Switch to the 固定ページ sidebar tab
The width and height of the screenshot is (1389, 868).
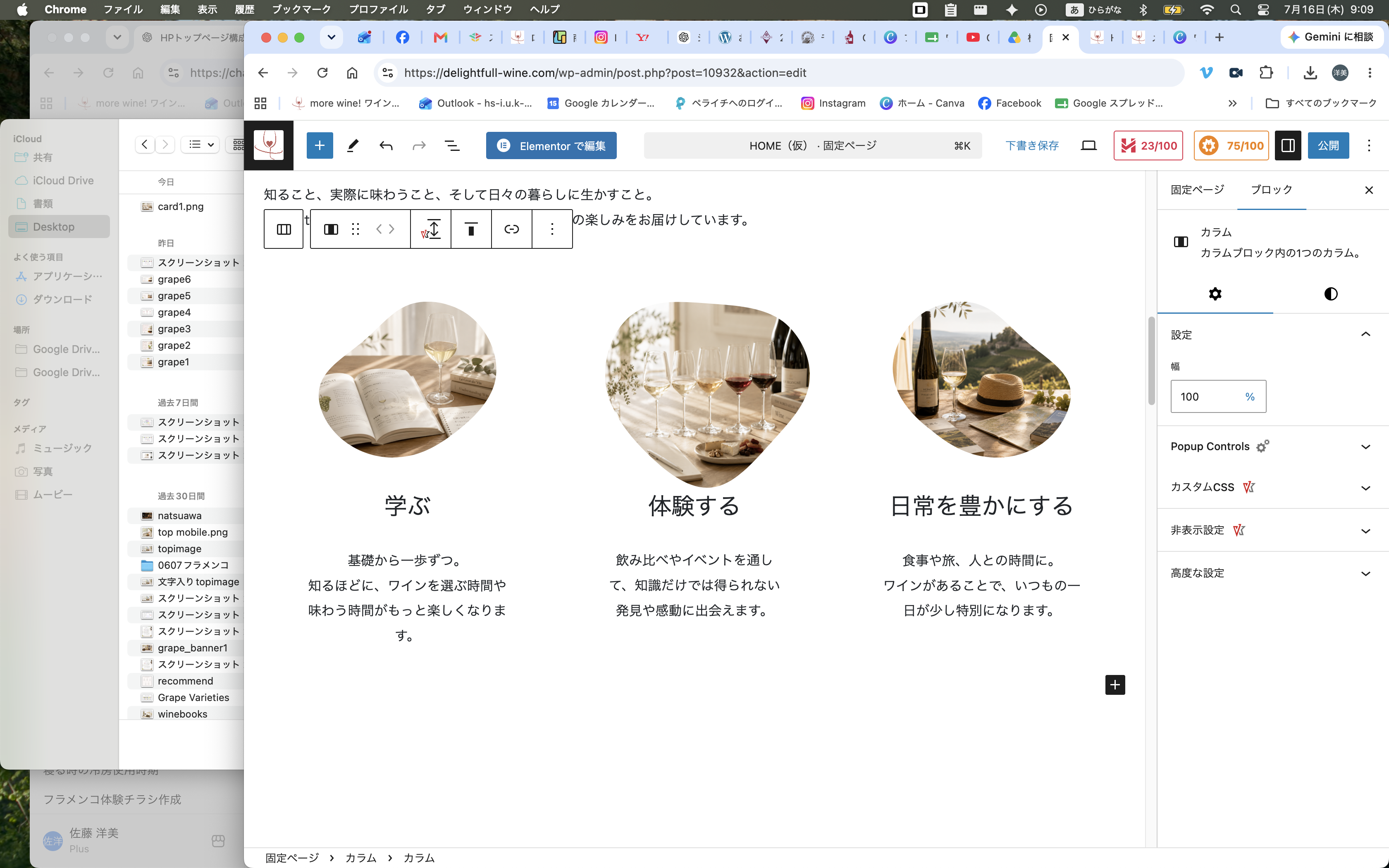(x=1197, y=189)
